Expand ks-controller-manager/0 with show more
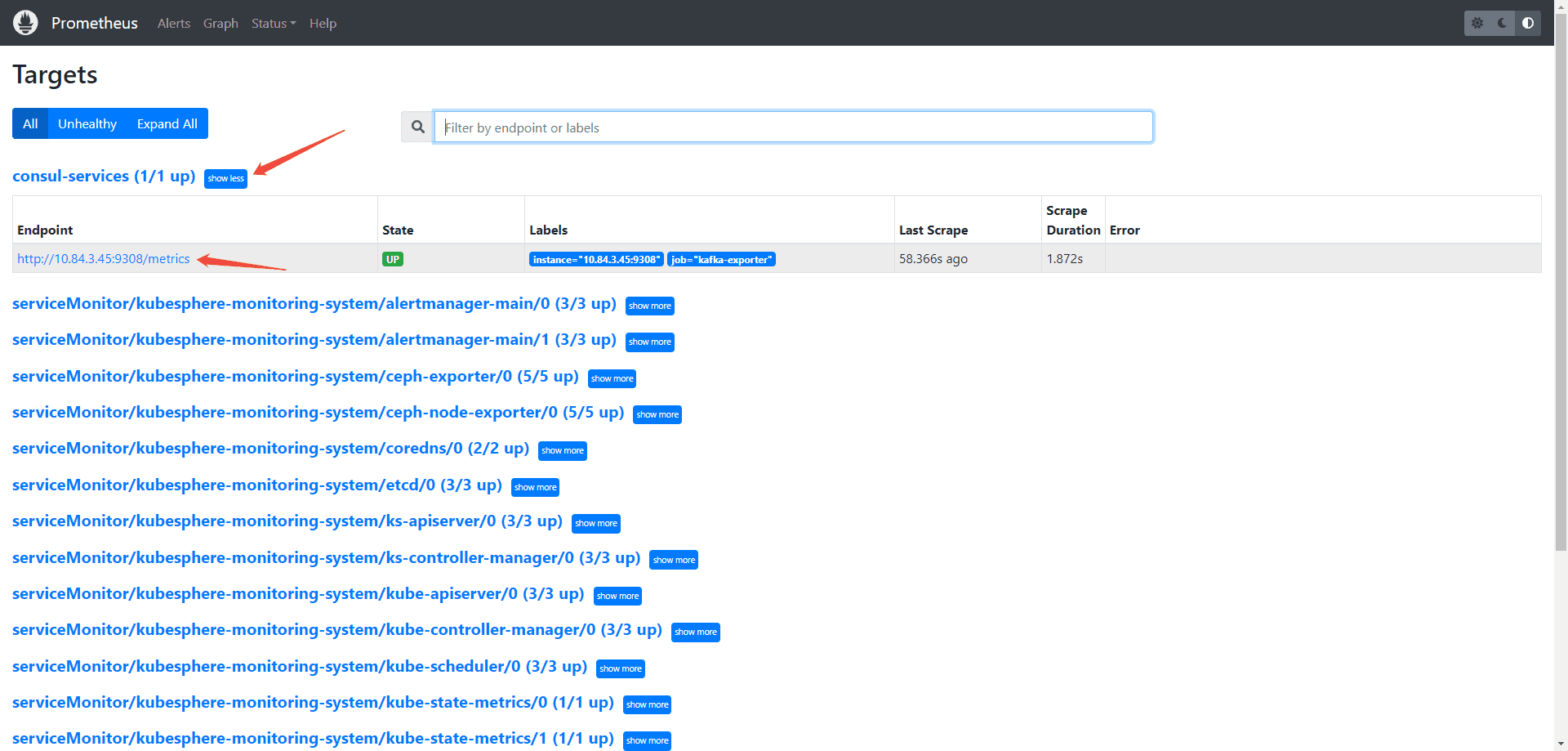1568x751 pixels. [x=674, y=560]
